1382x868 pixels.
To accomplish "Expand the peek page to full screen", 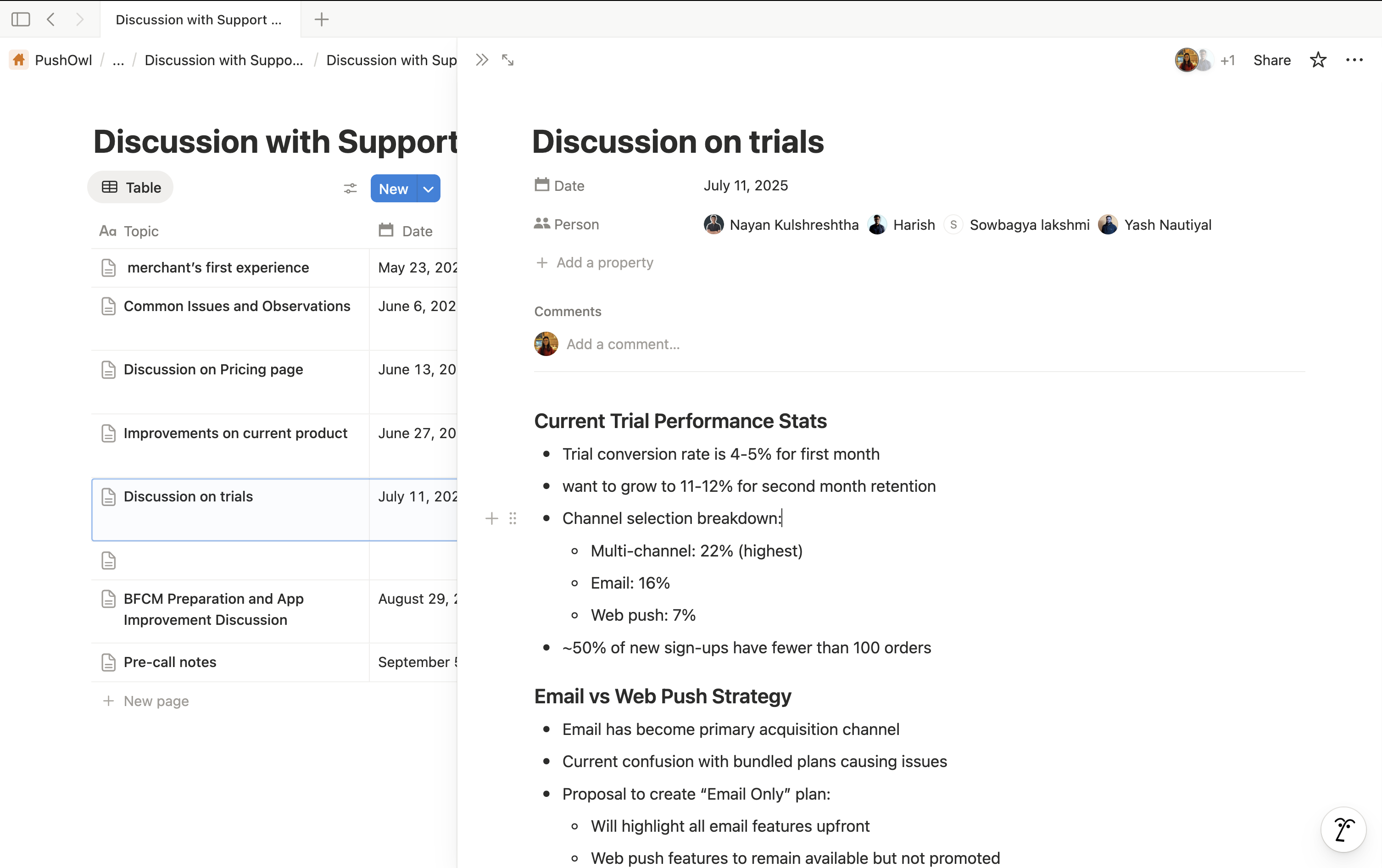I will point(507,59).
